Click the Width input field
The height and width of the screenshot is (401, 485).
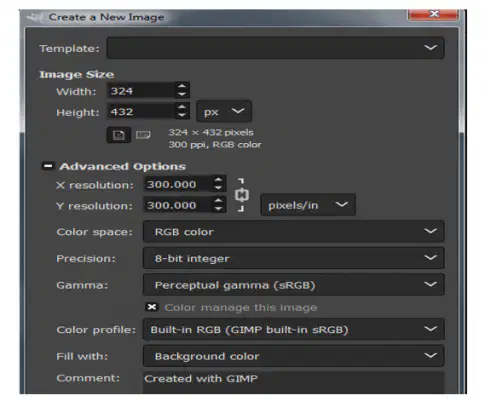[140, 91]
